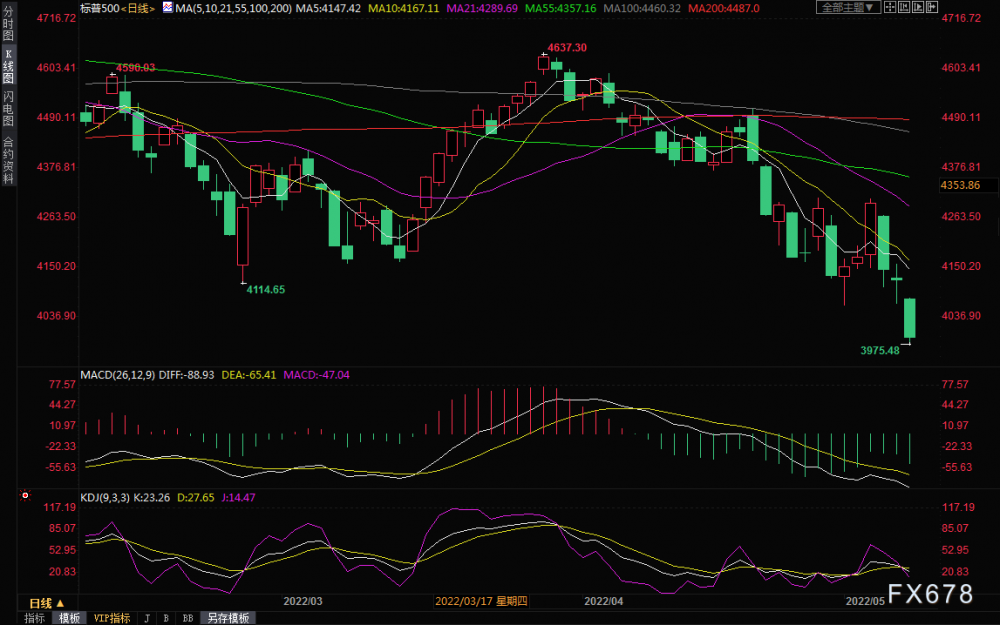Open the 全部主题 dropdown
The image size is (1000, 625).
pyautogui.click(x=848, y=7)
